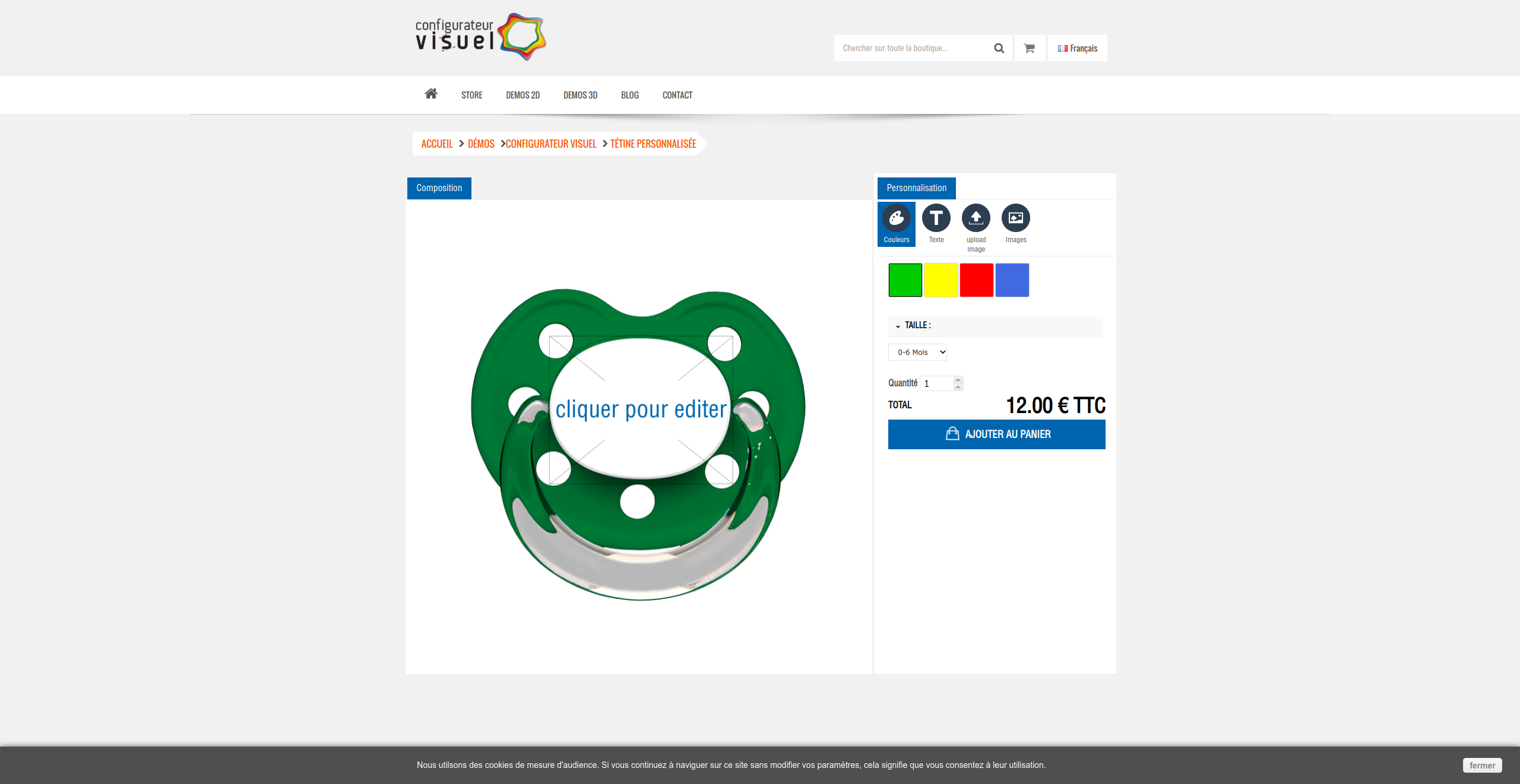This screenshot has width=1520, height=784.
Task: Open the Français language selector
Action: [x=1077, y=48]
